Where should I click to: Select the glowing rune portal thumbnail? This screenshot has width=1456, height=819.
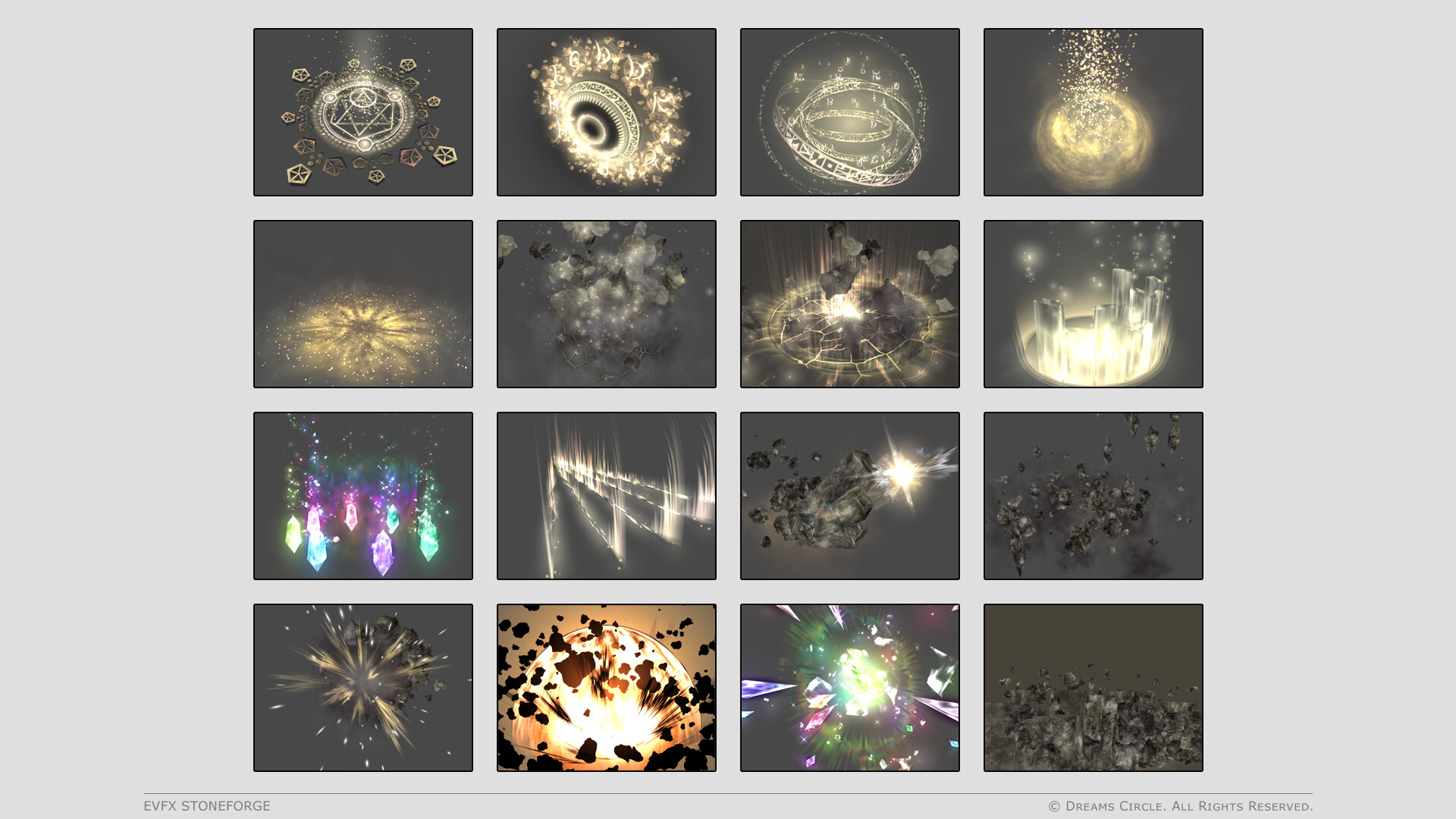pos(606,112)
